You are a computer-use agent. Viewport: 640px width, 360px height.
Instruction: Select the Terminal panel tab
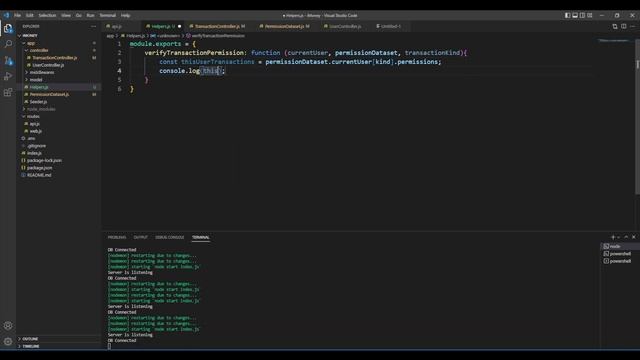tap(200, 237)
